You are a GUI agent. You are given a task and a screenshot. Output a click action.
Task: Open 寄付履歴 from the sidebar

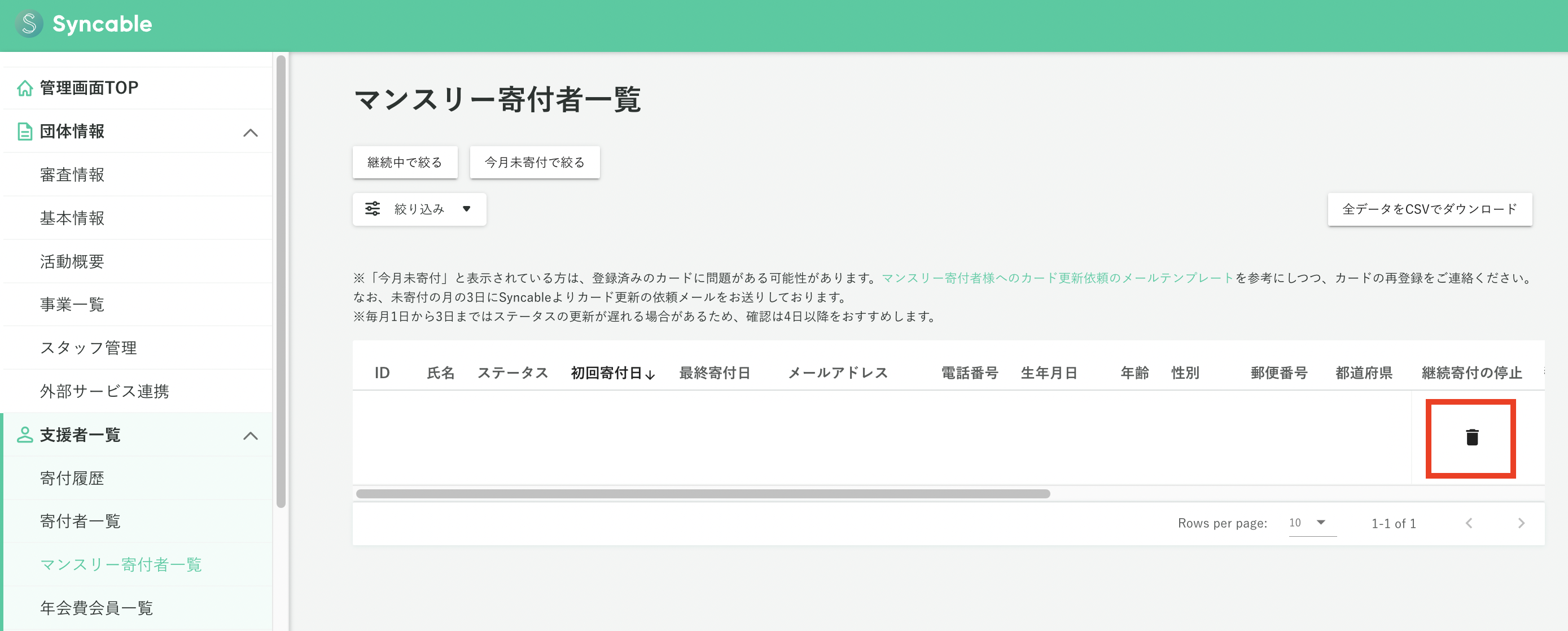[x=72, y=478]
